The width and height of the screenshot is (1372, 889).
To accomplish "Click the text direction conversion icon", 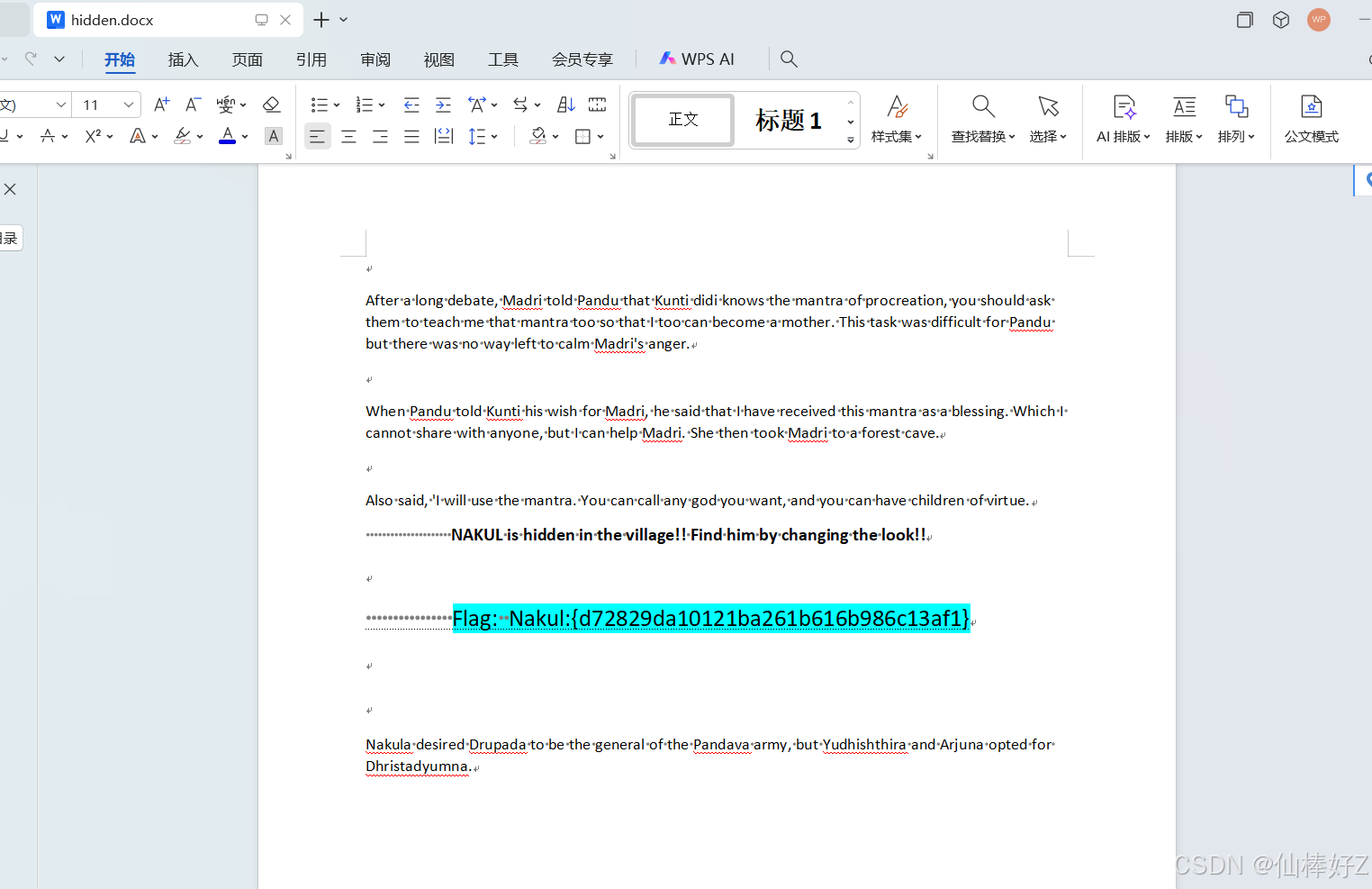I will point(520,104).
